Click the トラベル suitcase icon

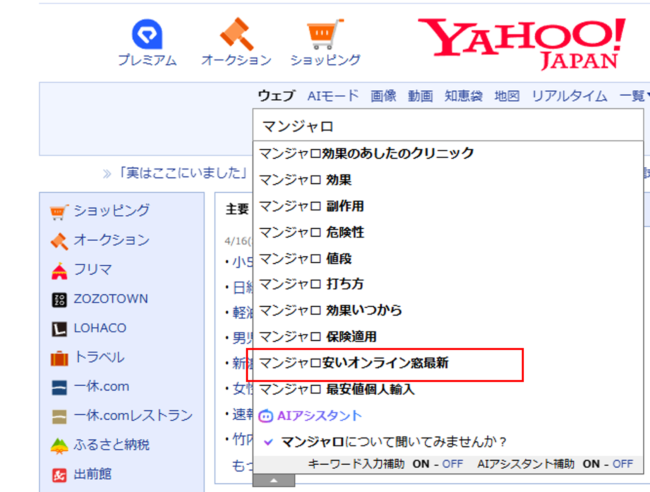[x=59, y=358]
